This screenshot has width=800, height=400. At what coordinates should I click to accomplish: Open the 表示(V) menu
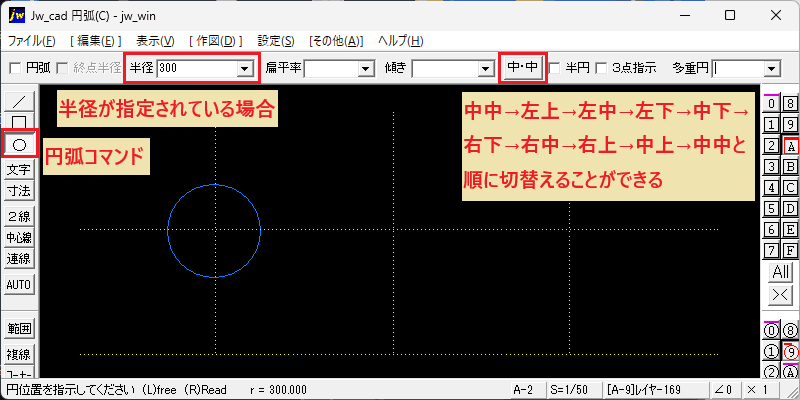pyautogui.click(x=156, y=41)
